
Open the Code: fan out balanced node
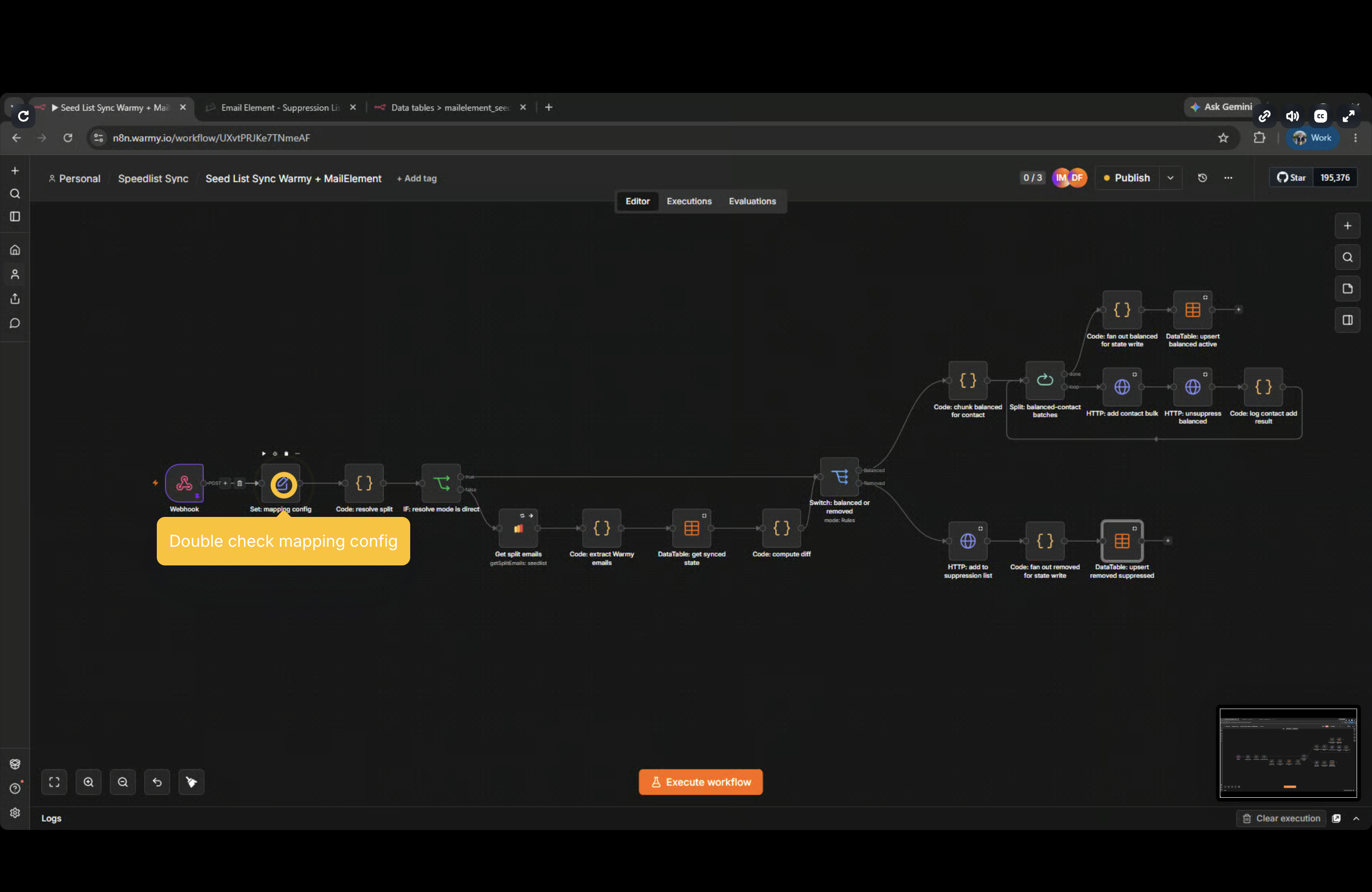[1122, 309]
